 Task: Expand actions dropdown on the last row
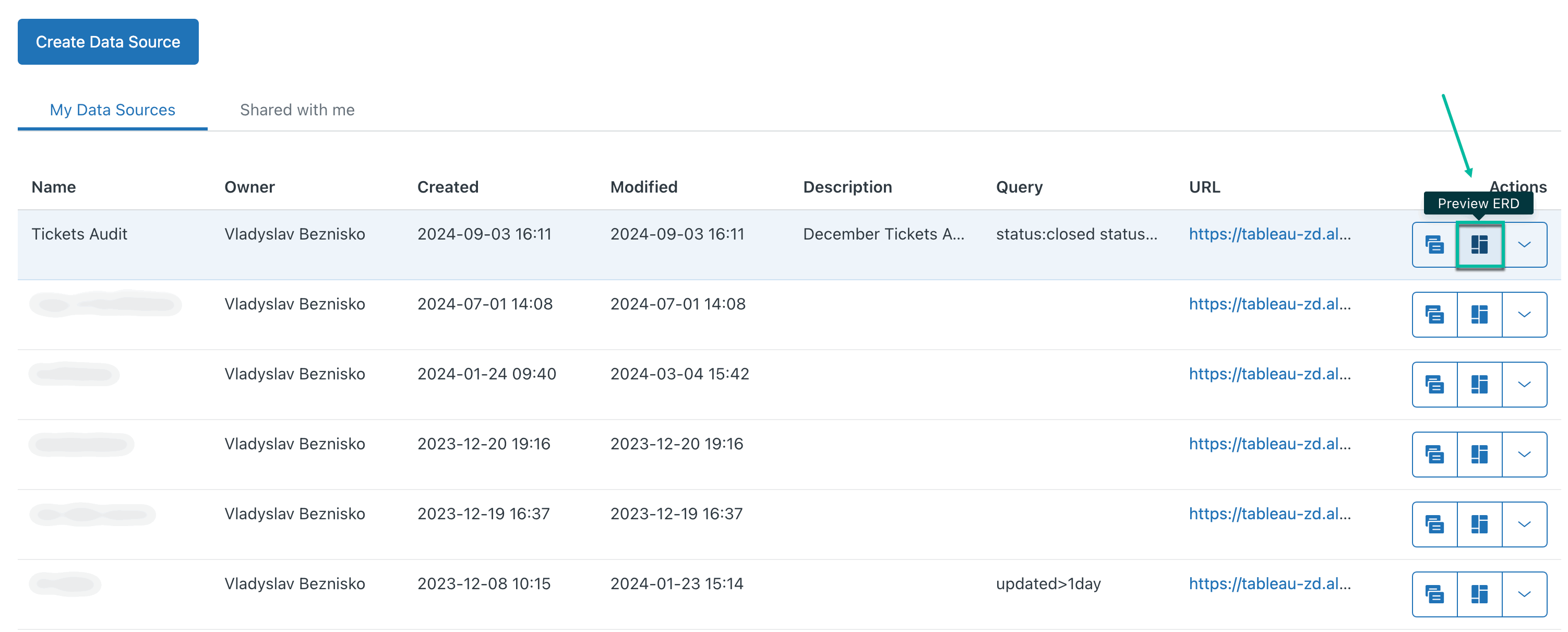coord(1525,594)
